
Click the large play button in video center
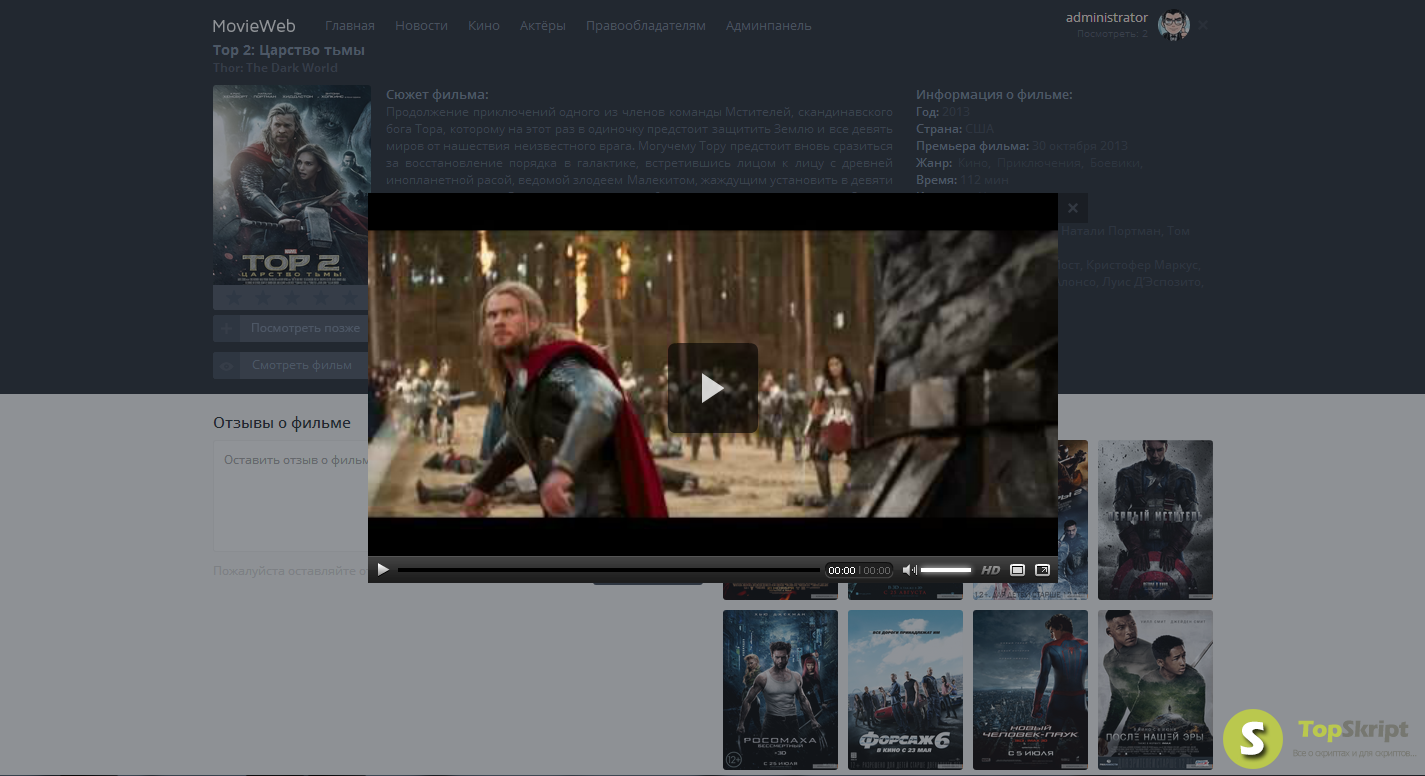click(x=712, y=388)
